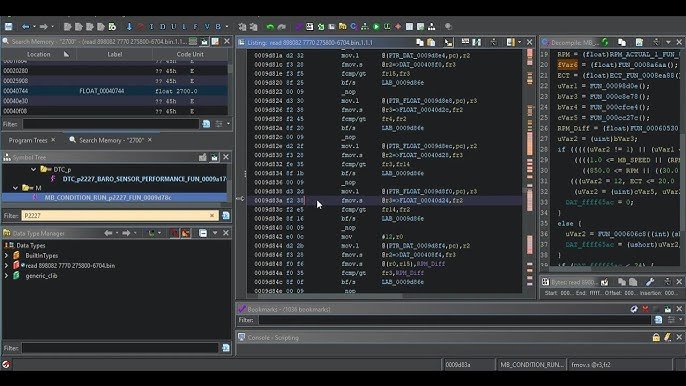This screenshot has height=386, width=686.
Task: Open forward-navigation history dropdown in main toolbar
Action: (x=52, y=27)
